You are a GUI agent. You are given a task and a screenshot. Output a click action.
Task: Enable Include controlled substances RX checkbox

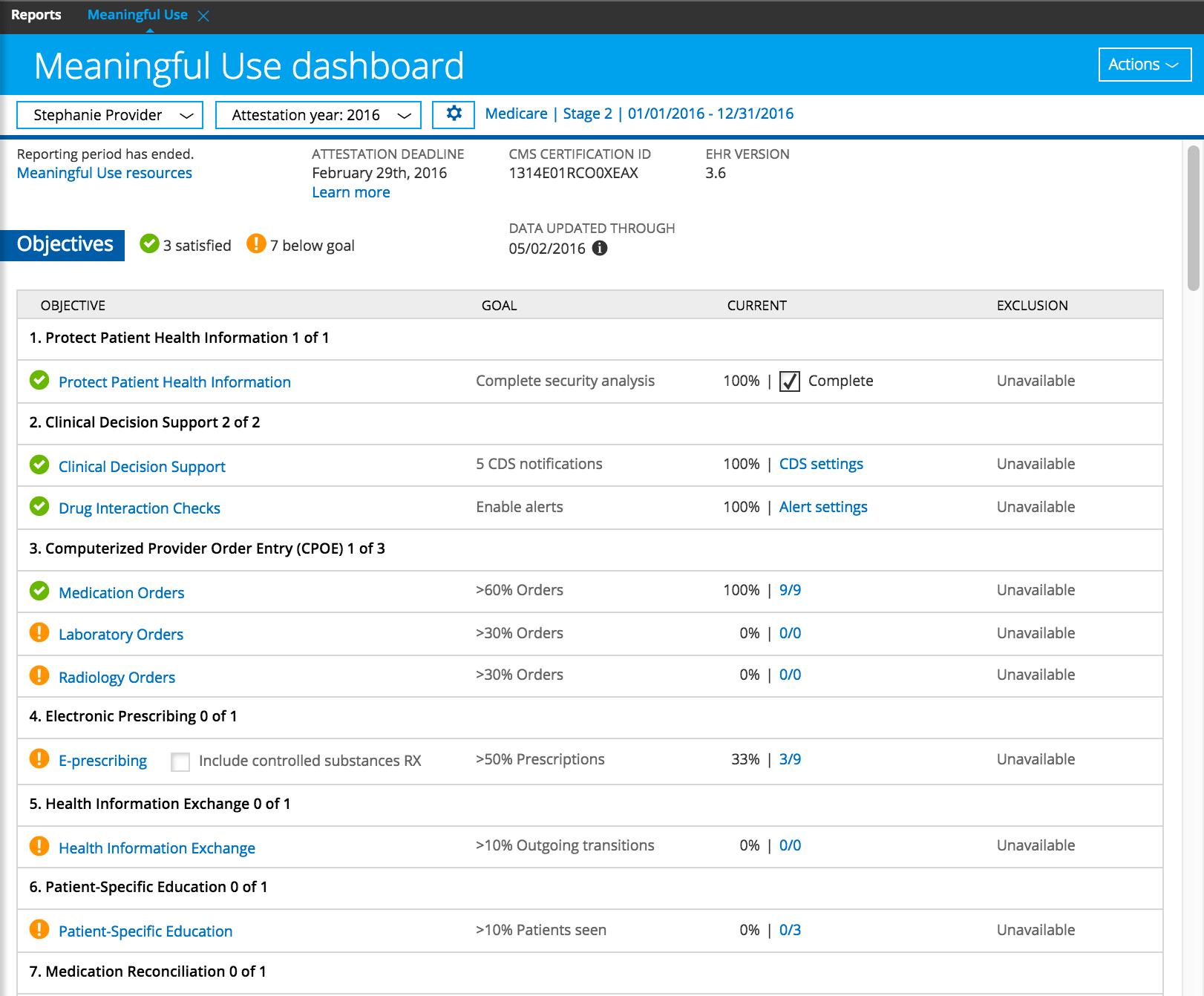click(180, 761)
